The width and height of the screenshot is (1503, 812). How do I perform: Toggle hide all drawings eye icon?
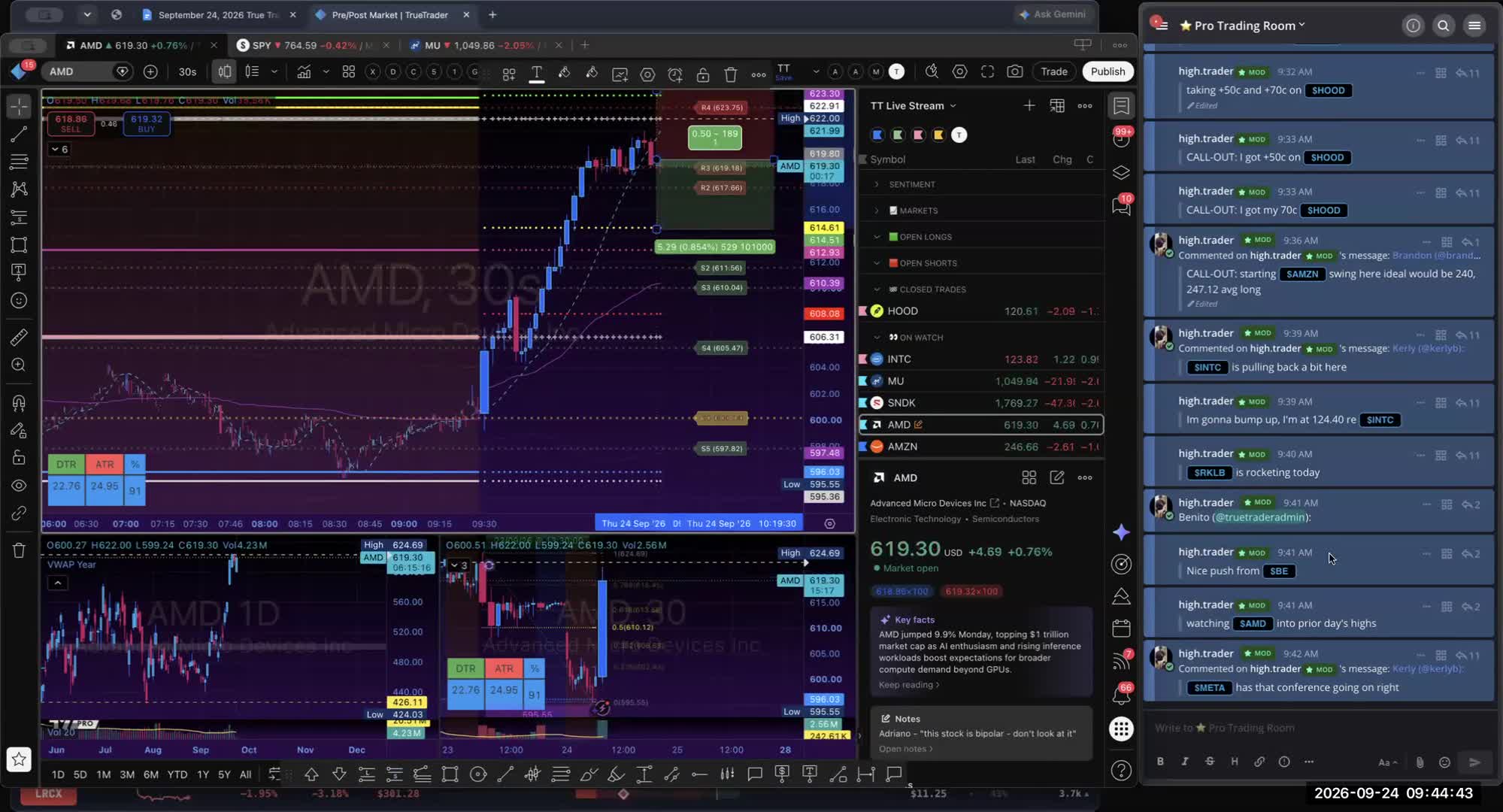point(19,486)
